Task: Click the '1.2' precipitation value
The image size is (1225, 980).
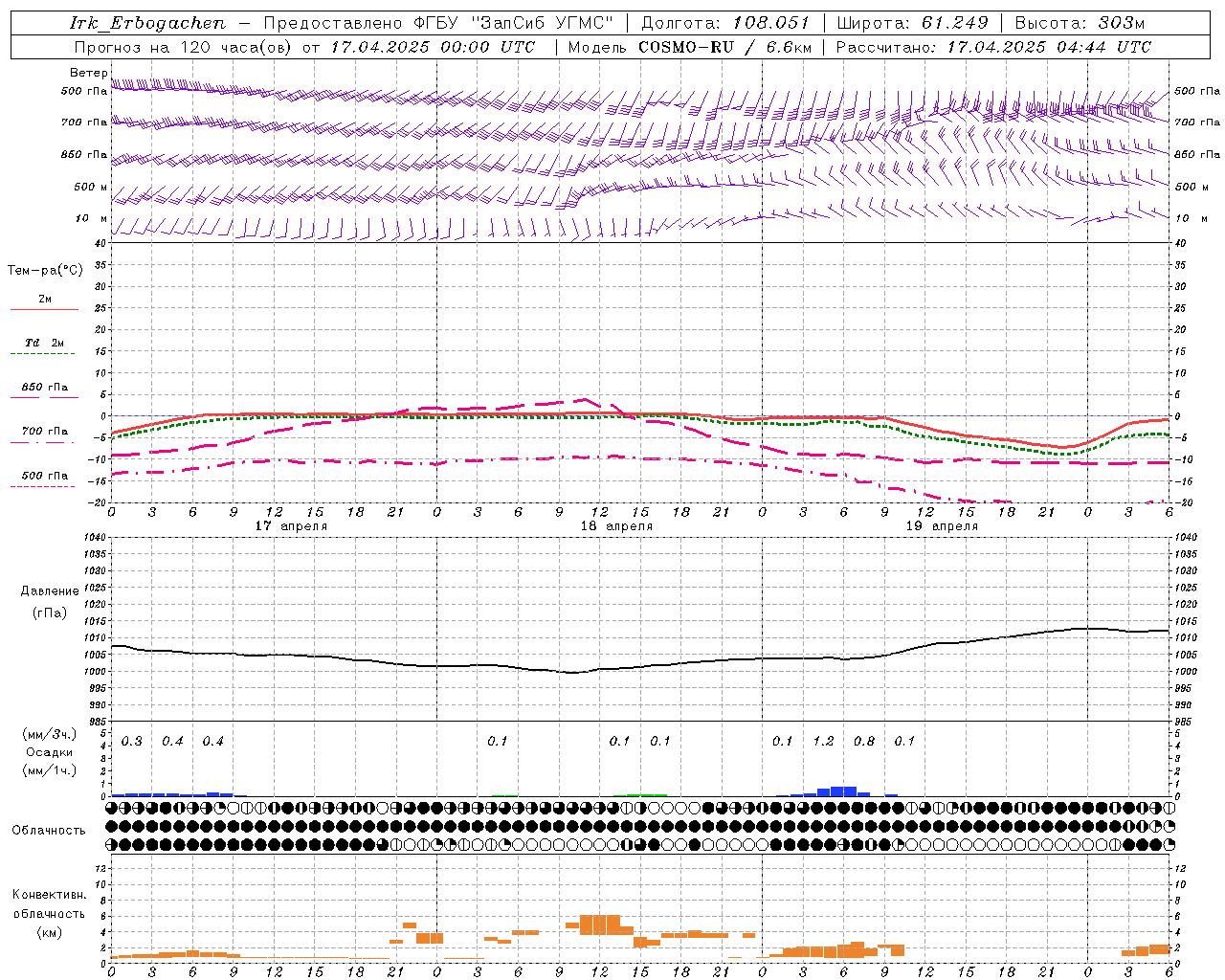Action: click(823, 741)
